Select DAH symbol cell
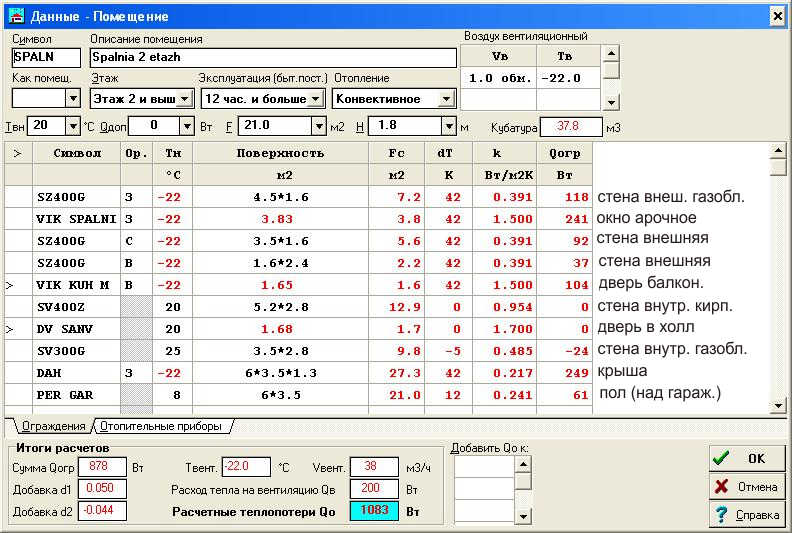Image resolution: width=792 pixels, height=533 pixels. [77, 373]
